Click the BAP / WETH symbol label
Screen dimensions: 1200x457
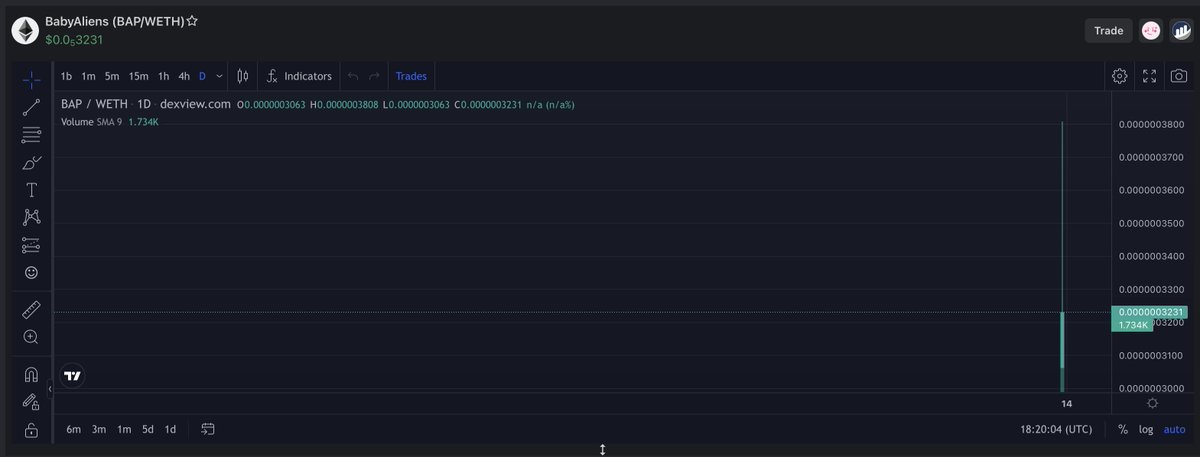tap(94, 104)
